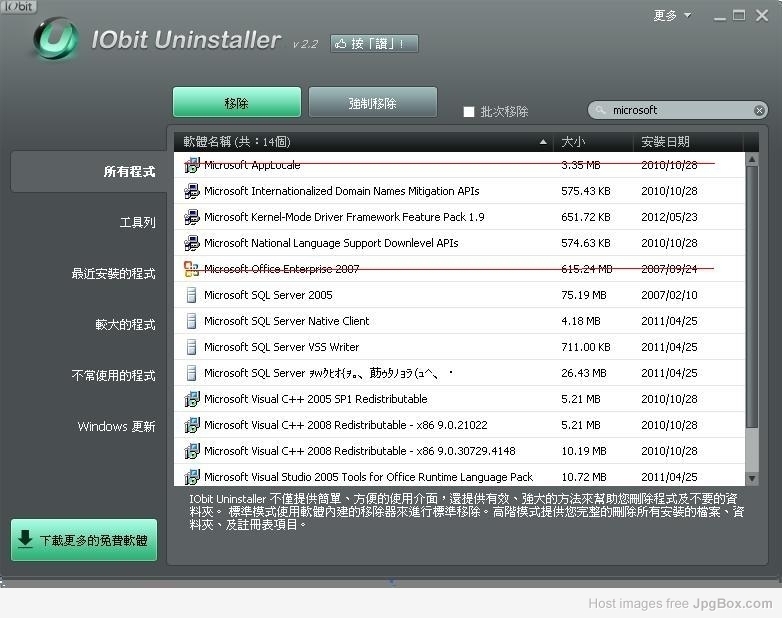Click the Visual C++ 2005 SP1 Redistributable icon
This screenshot has width=782, height=618.
tap(192, 399)
